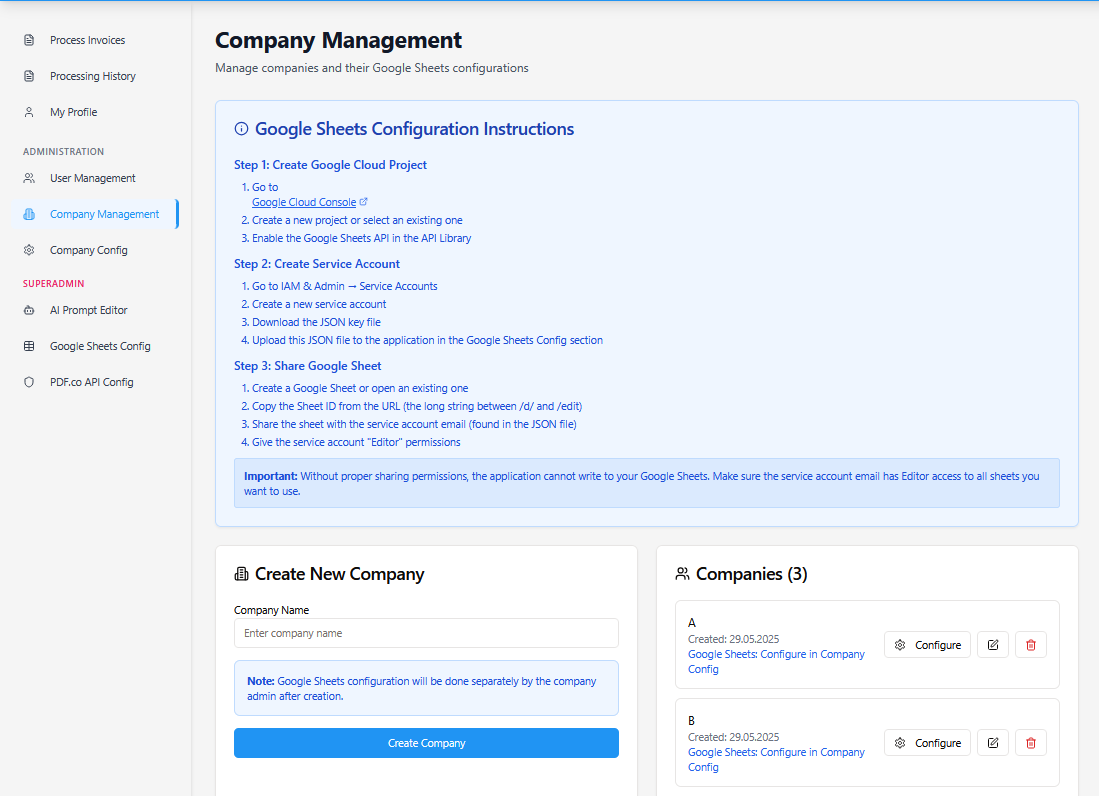
Task: Open Processing History from the sidebar
Action: pos(92,77)
